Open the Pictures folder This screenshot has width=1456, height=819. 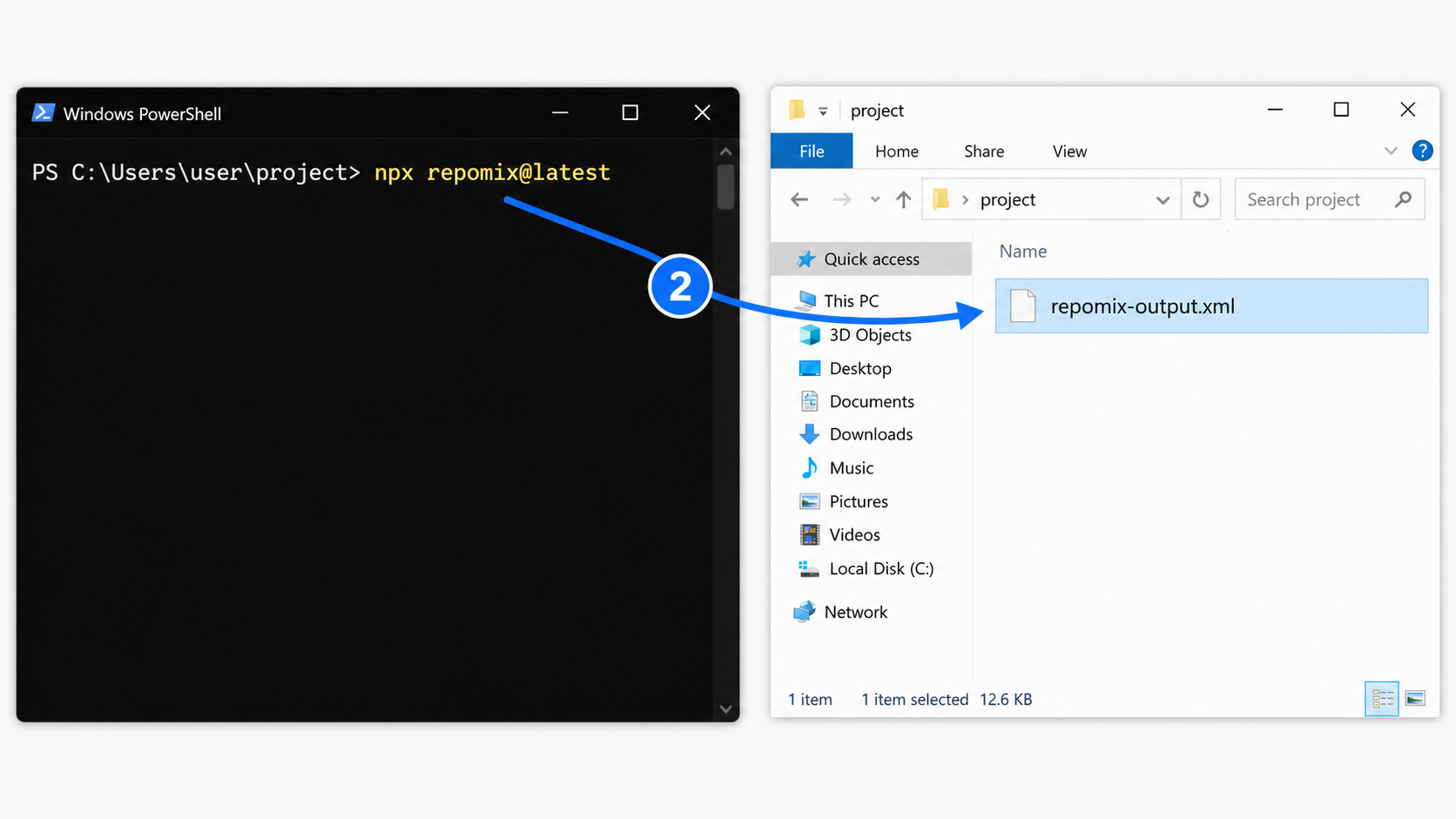coord(859,502)
